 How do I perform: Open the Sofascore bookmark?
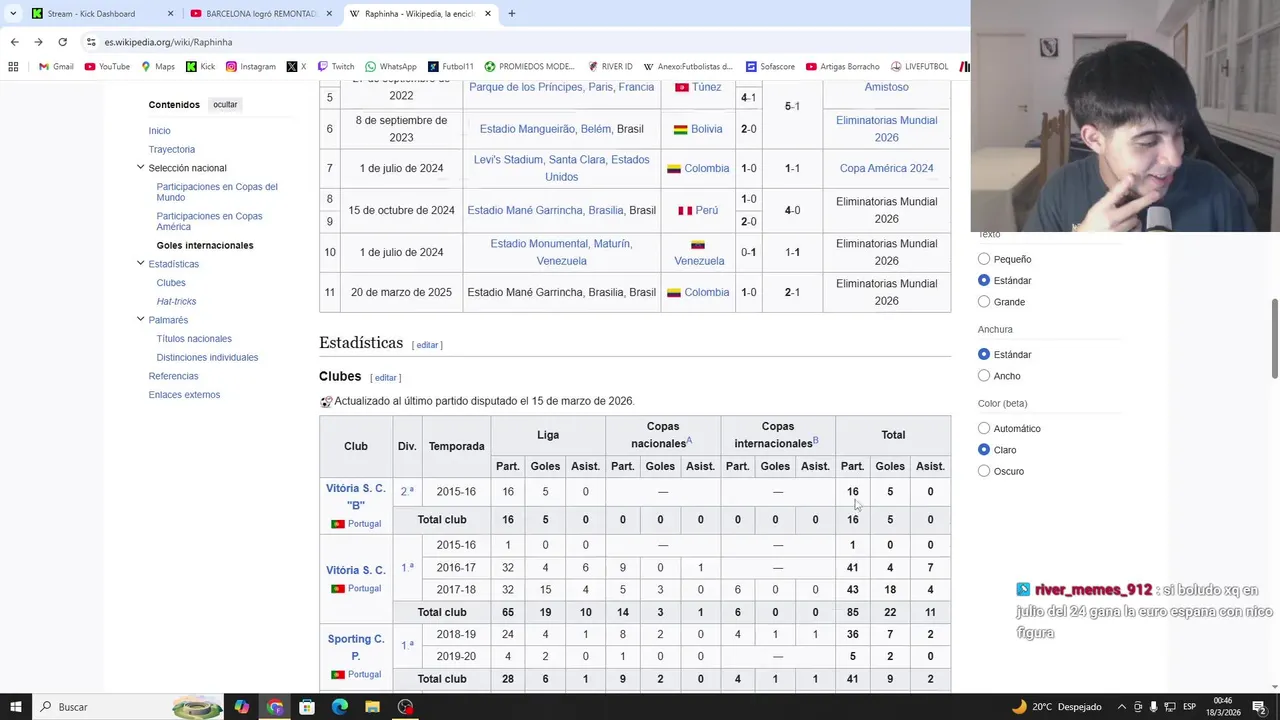[x=770, y=67]
